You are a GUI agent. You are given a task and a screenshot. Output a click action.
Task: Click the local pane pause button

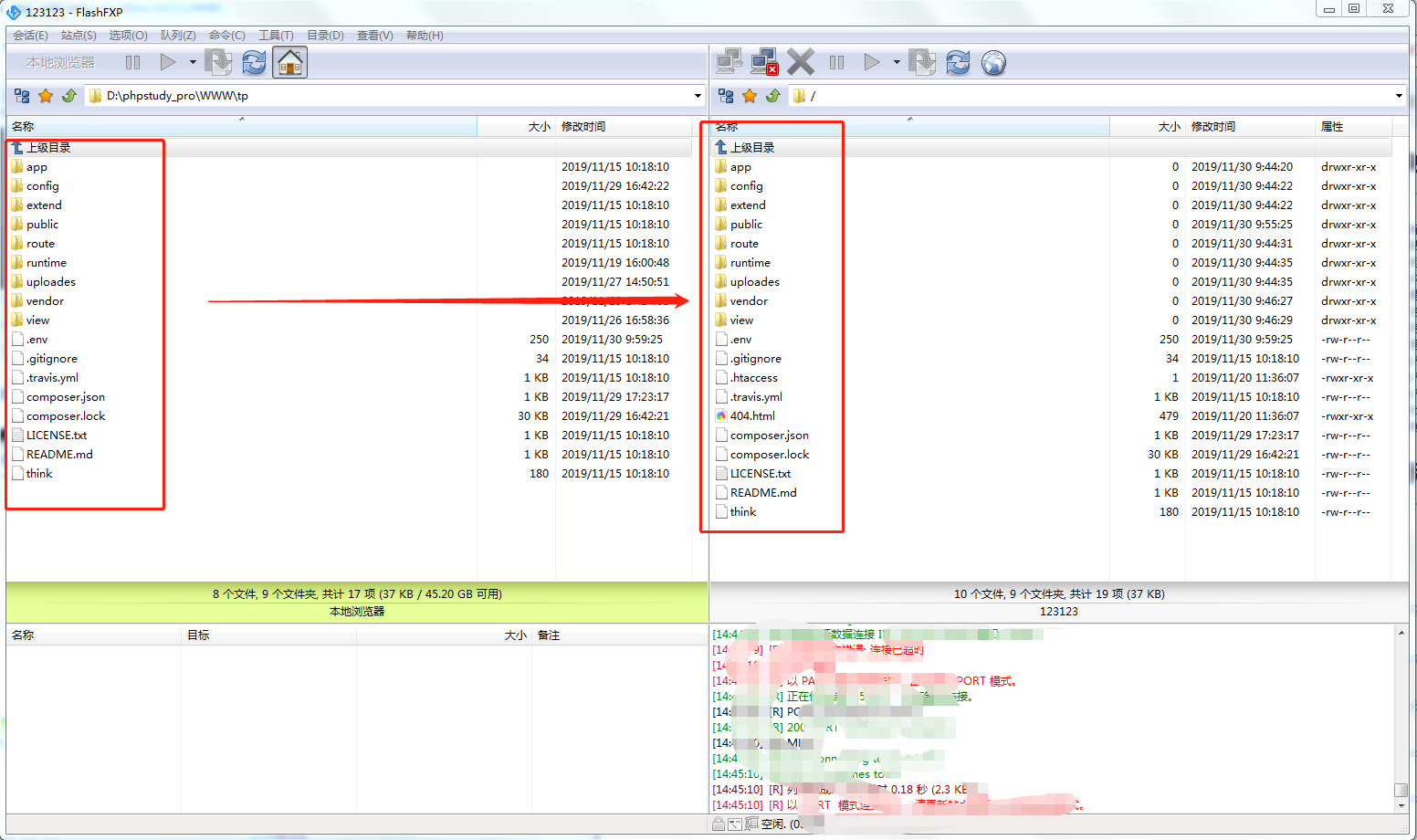133,63
